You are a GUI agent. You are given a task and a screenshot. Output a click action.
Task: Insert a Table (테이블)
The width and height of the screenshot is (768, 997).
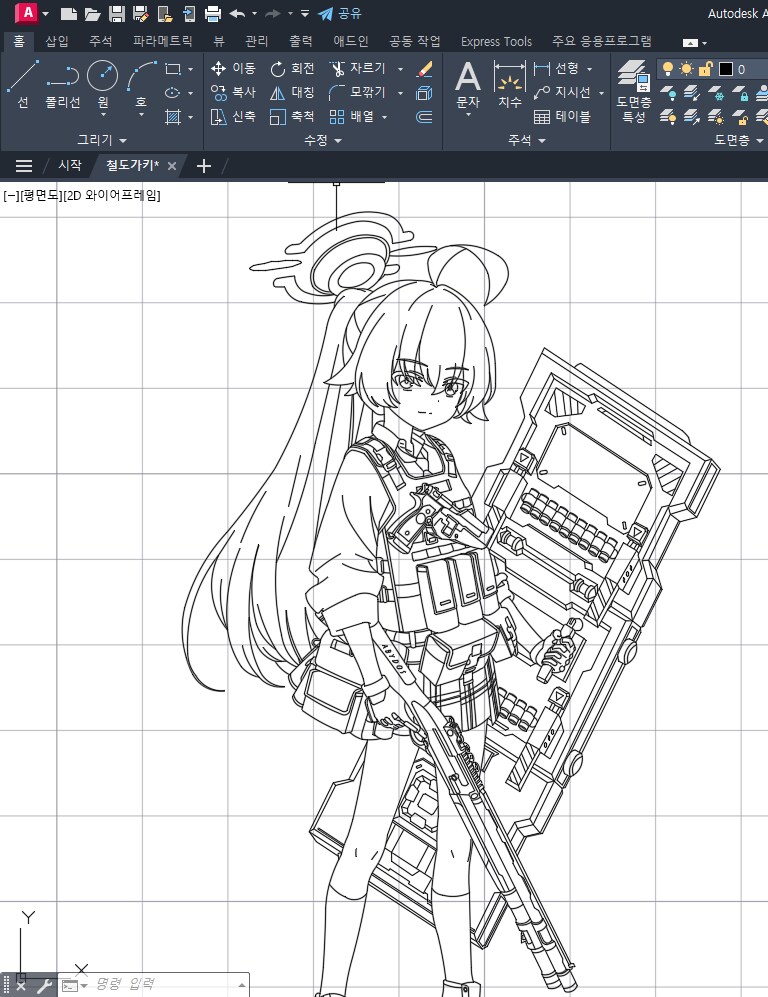(562, 116)
